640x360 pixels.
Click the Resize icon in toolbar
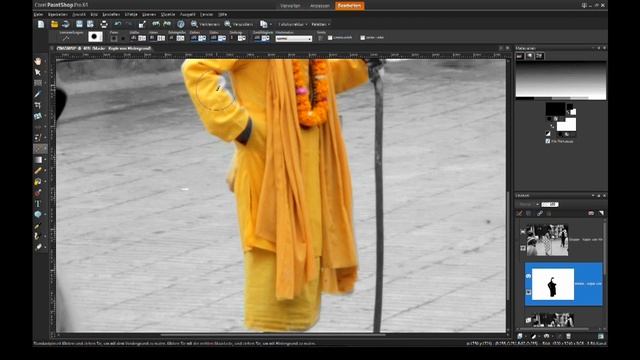pos(142,24)
